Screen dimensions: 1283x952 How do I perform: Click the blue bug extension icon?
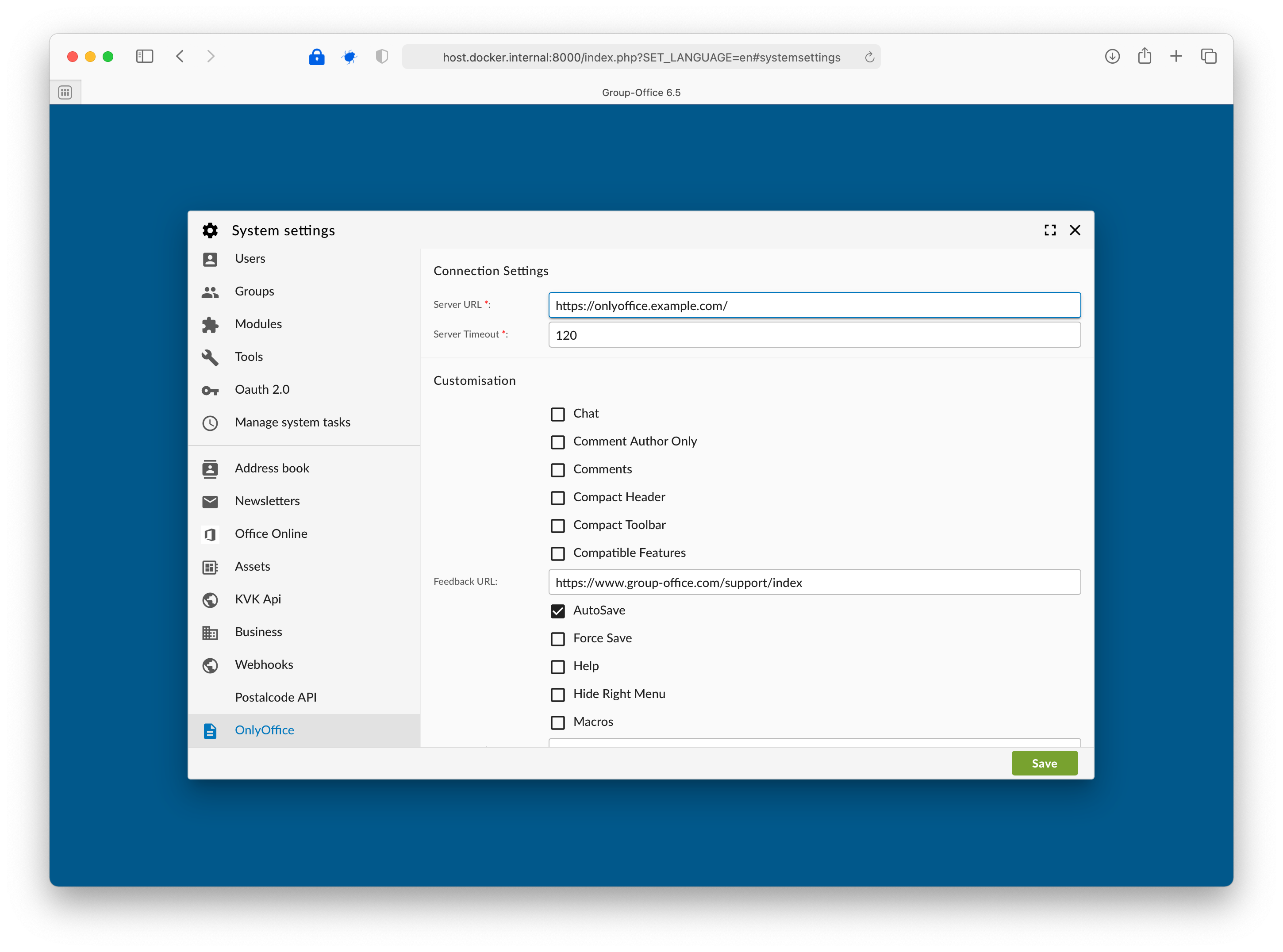tap(349, 57)
